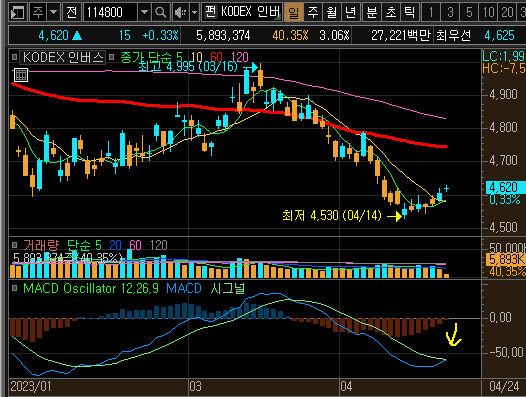Click the 4,620 price tag on axis

[x=506, y=187]
